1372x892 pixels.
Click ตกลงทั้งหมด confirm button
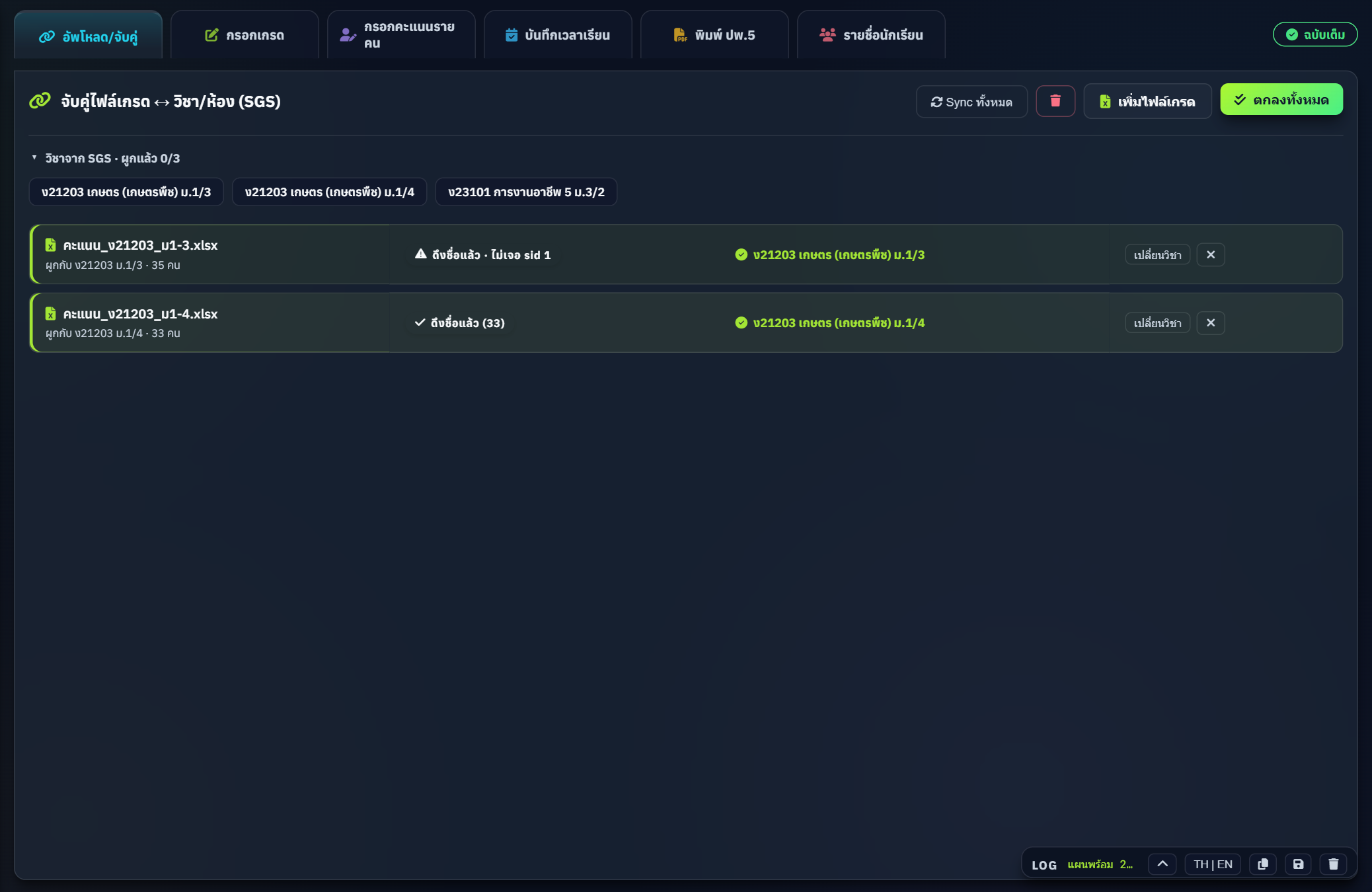[x=1281, y=100]
